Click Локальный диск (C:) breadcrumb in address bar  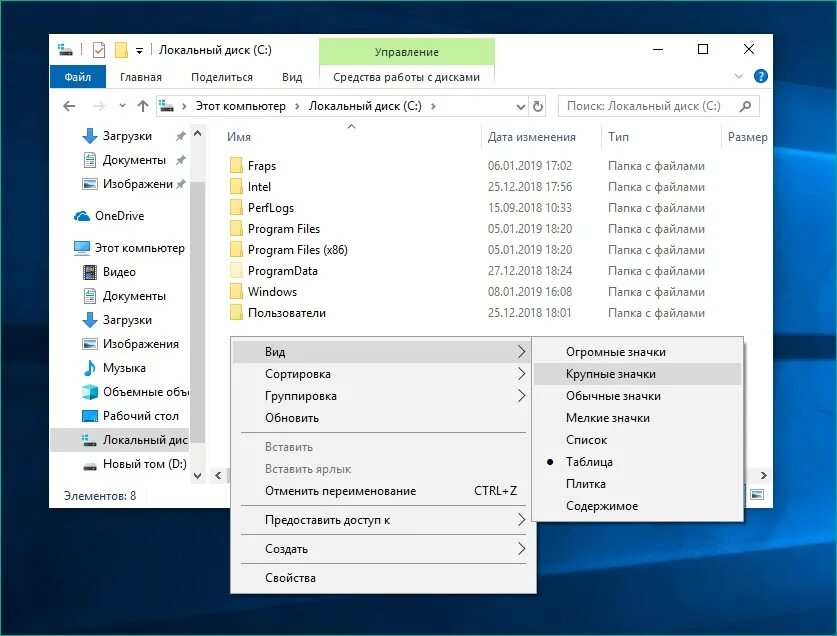click(365, 106)
